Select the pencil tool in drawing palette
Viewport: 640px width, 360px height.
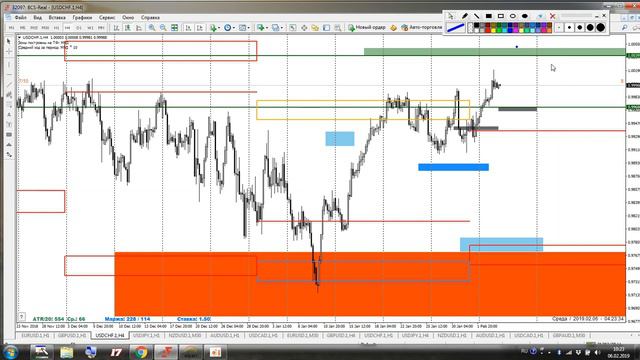click(x=464, y=16)
